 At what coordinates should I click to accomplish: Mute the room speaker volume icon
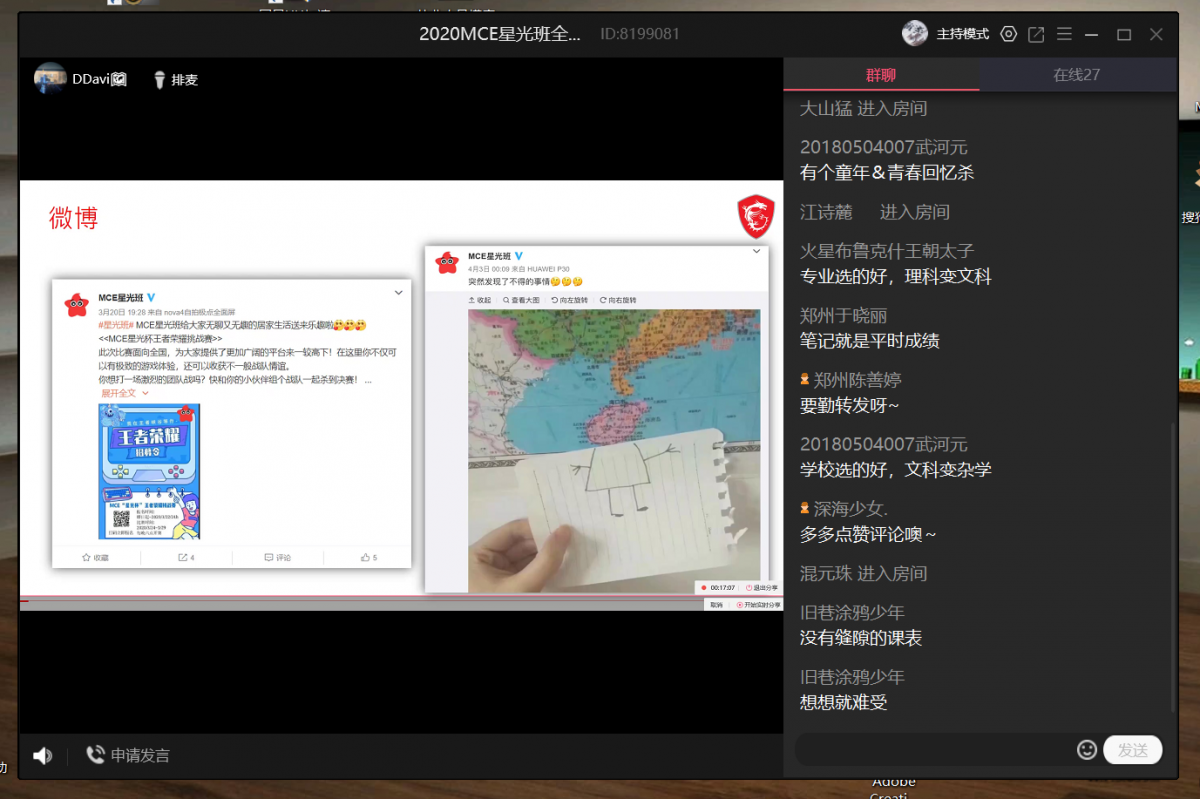(x=42, y=756)
